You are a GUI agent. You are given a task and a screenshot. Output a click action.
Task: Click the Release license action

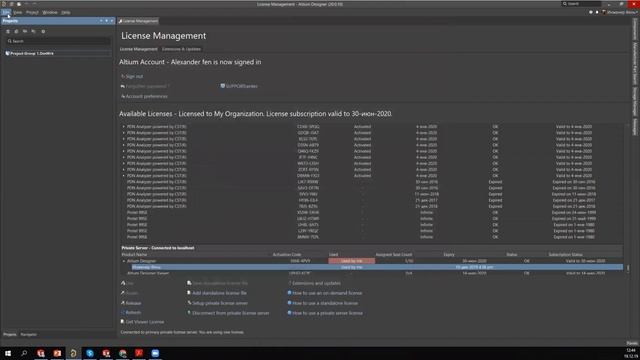point(131,303)
